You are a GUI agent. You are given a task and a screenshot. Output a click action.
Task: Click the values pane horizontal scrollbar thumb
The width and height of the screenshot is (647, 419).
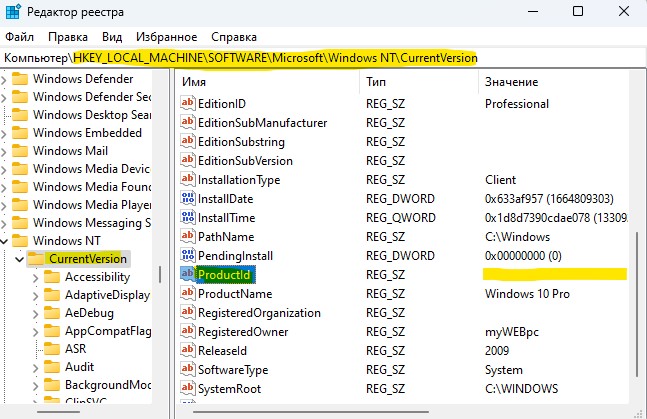tap(311, 412)
